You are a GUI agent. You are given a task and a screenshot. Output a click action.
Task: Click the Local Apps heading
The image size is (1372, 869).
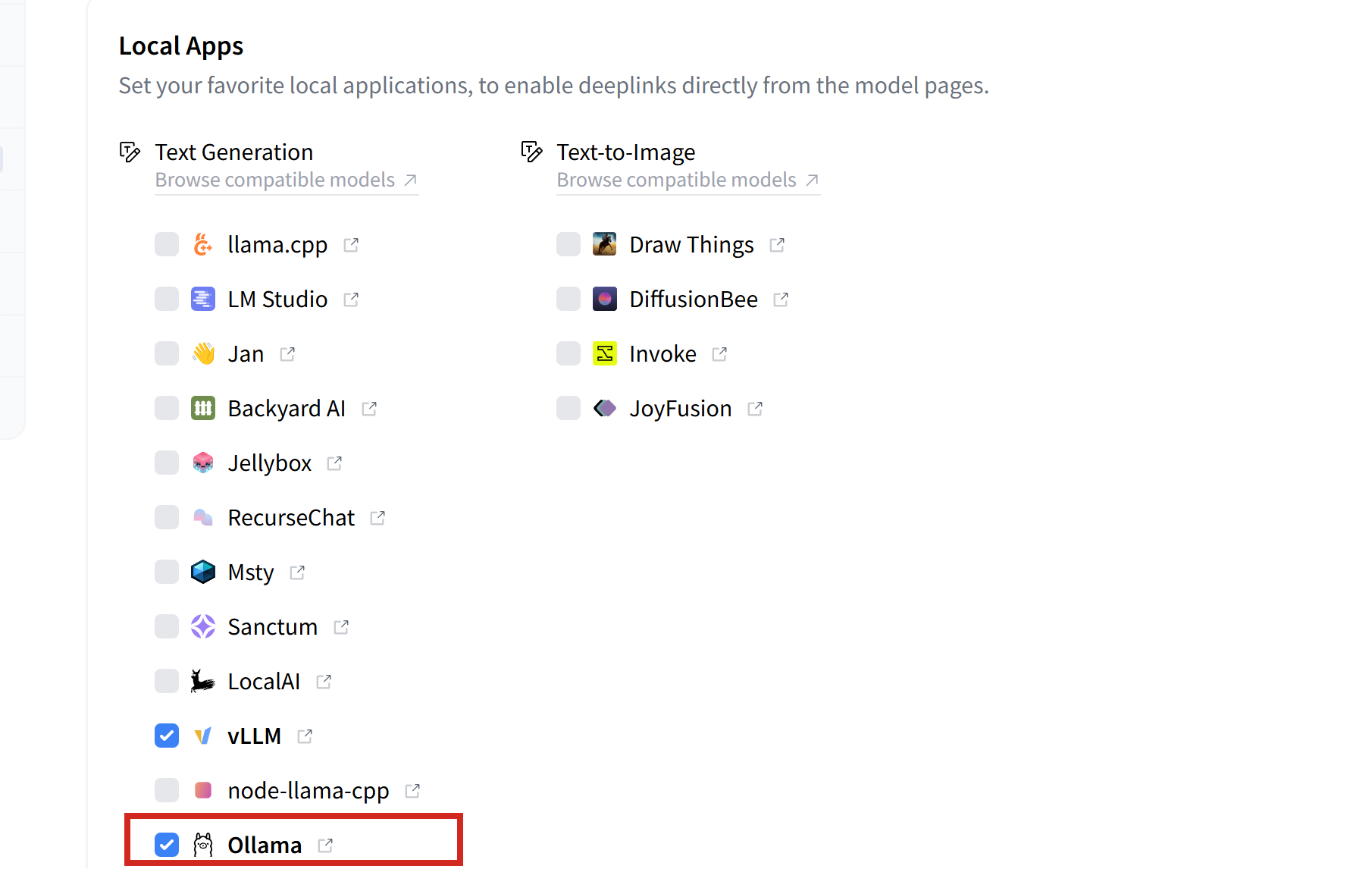181,47
